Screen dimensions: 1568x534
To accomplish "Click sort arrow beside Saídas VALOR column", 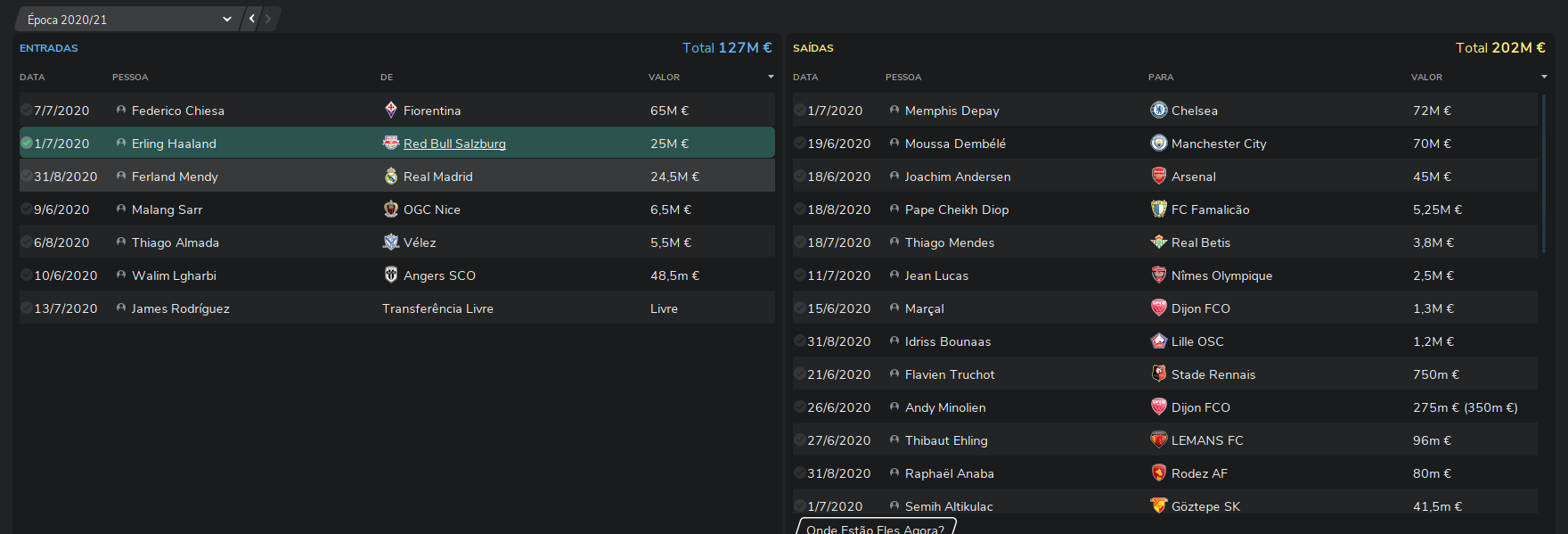I will click(x=1544, y=77).
